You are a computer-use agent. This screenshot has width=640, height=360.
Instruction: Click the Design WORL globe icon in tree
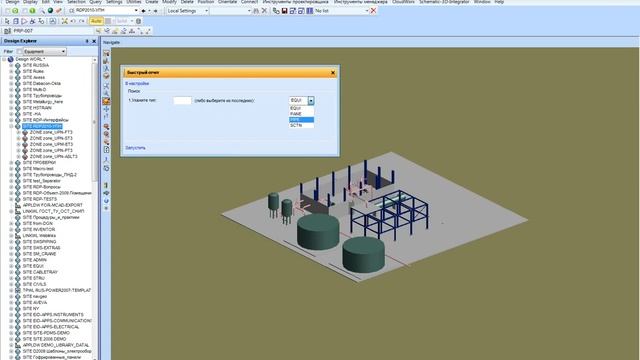(11, 59)
